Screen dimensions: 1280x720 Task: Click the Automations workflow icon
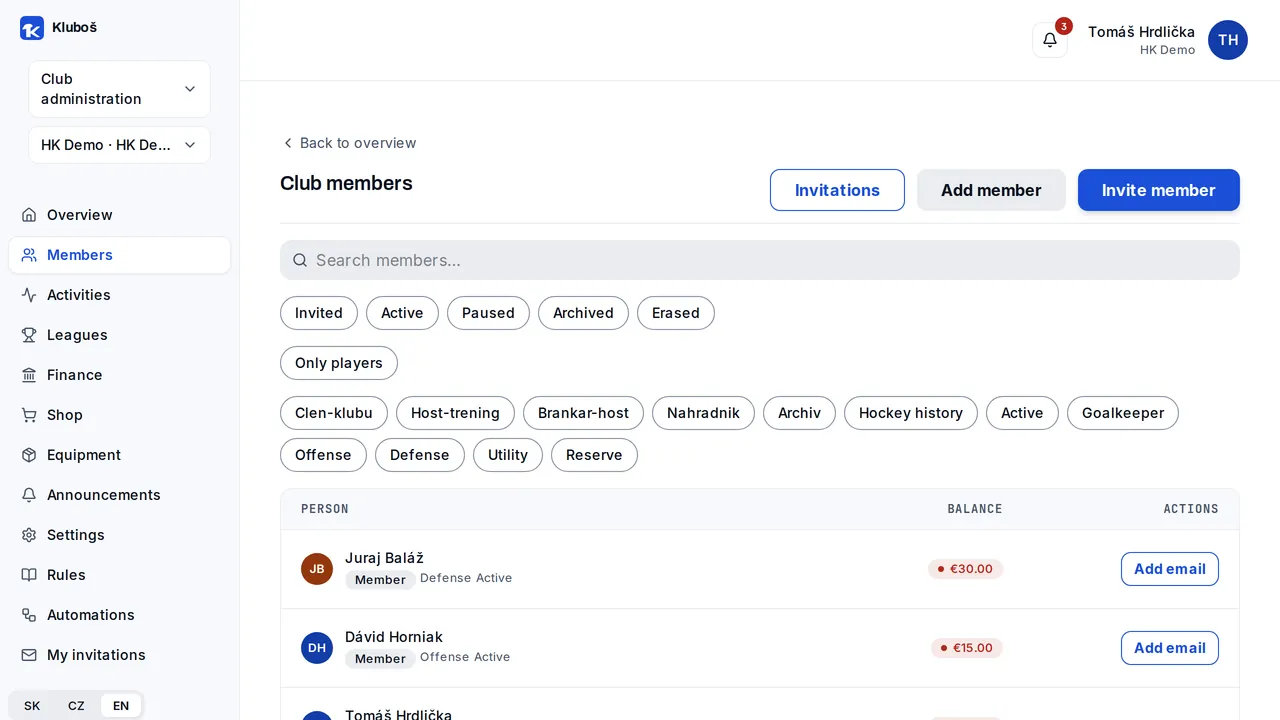29,615
